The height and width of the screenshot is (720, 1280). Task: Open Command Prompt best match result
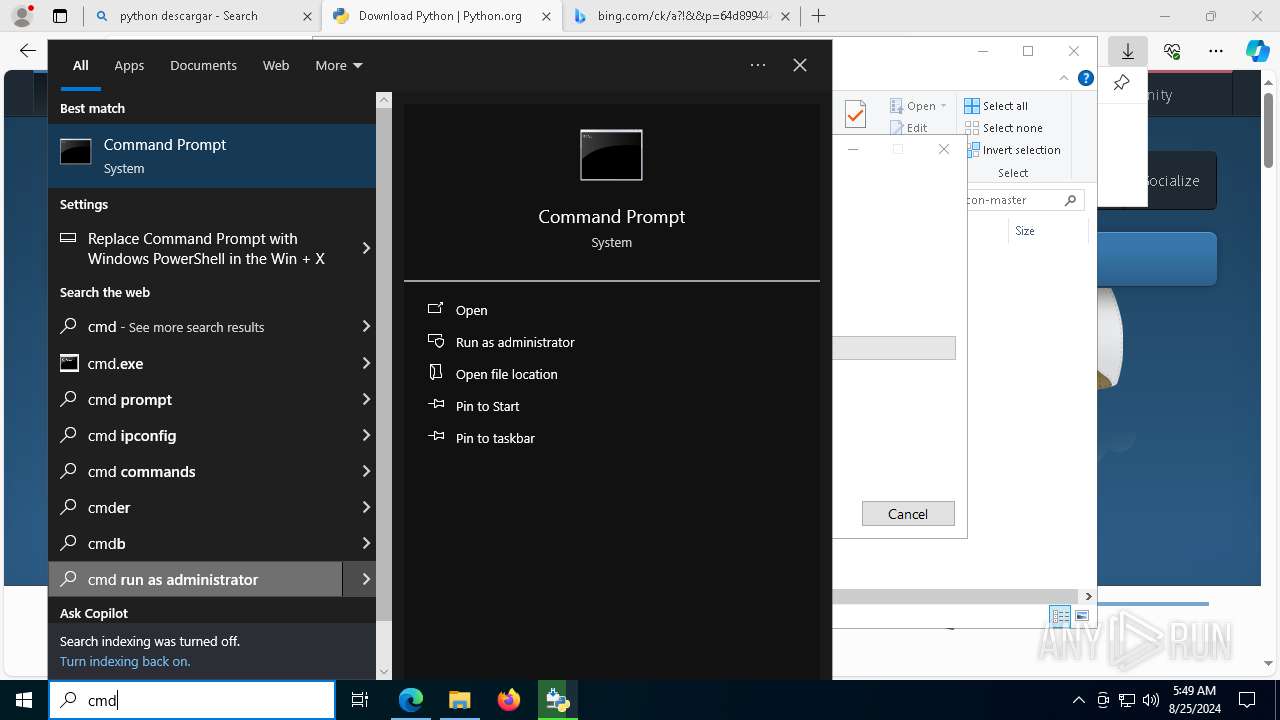[212, 156]
